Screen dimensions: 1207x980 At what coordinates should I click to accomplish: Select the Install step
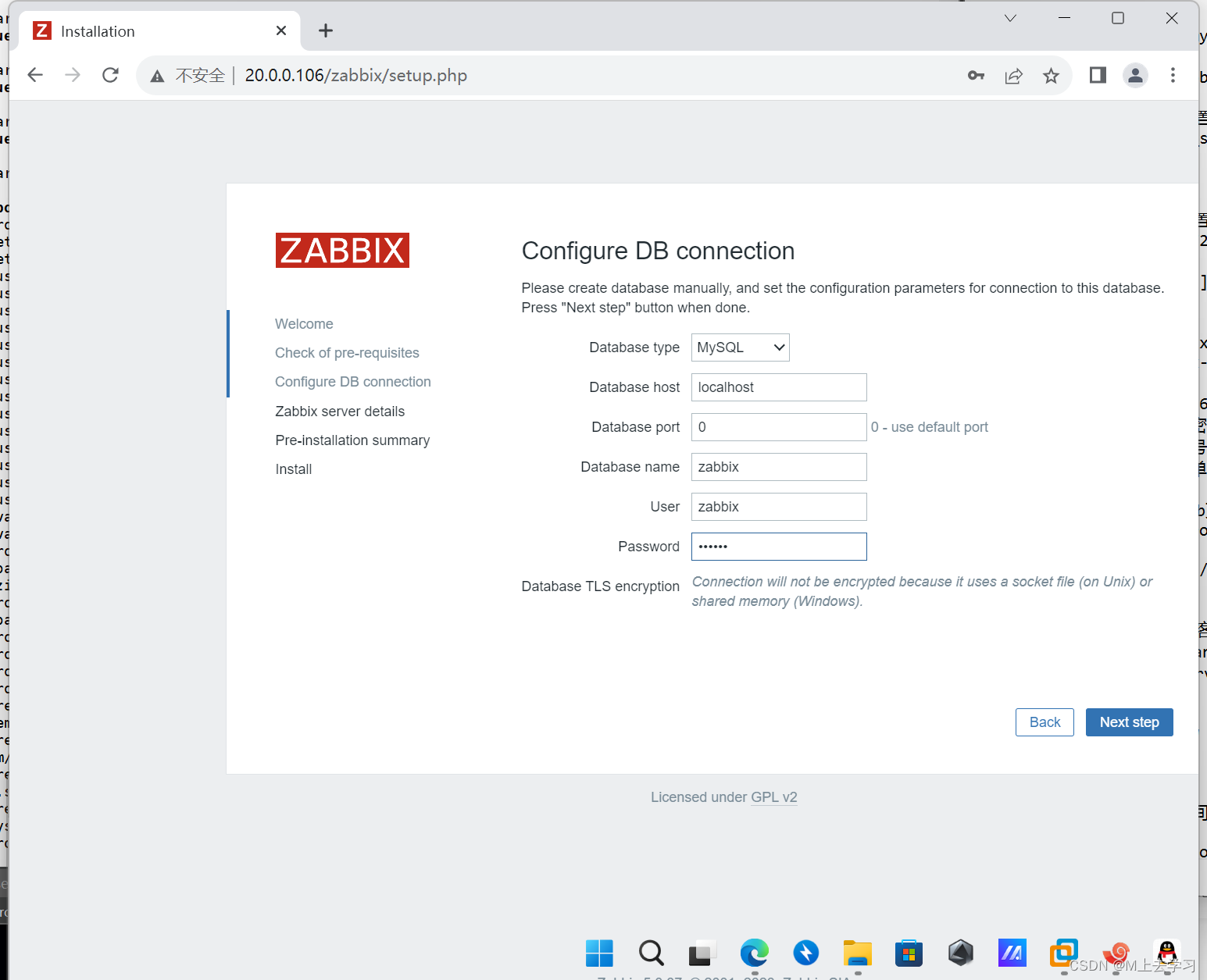coord(294,469)
